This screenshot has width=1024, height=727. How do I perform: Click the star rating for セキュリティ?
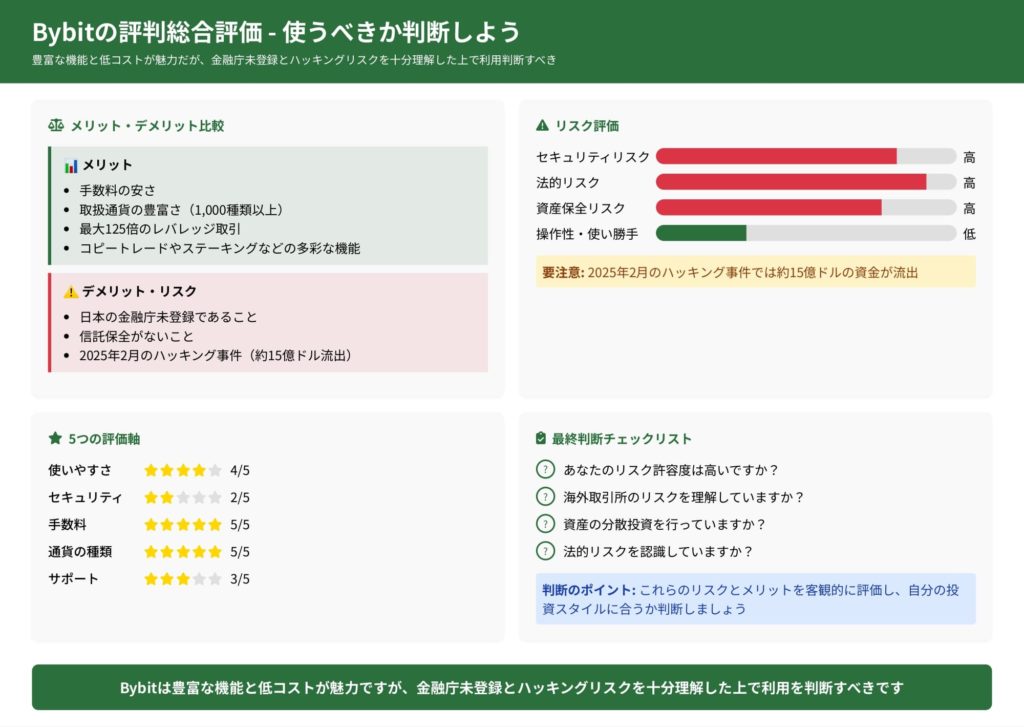click(x=183, y=497)
